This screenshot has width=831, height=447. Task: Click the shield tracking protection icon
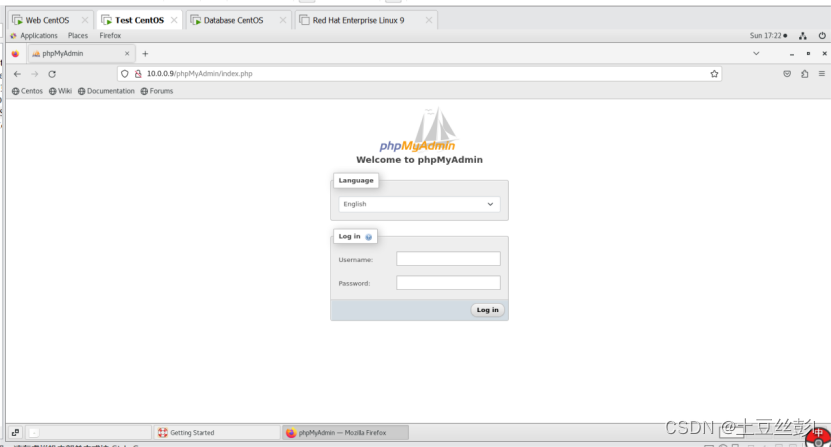pos(125,74)
